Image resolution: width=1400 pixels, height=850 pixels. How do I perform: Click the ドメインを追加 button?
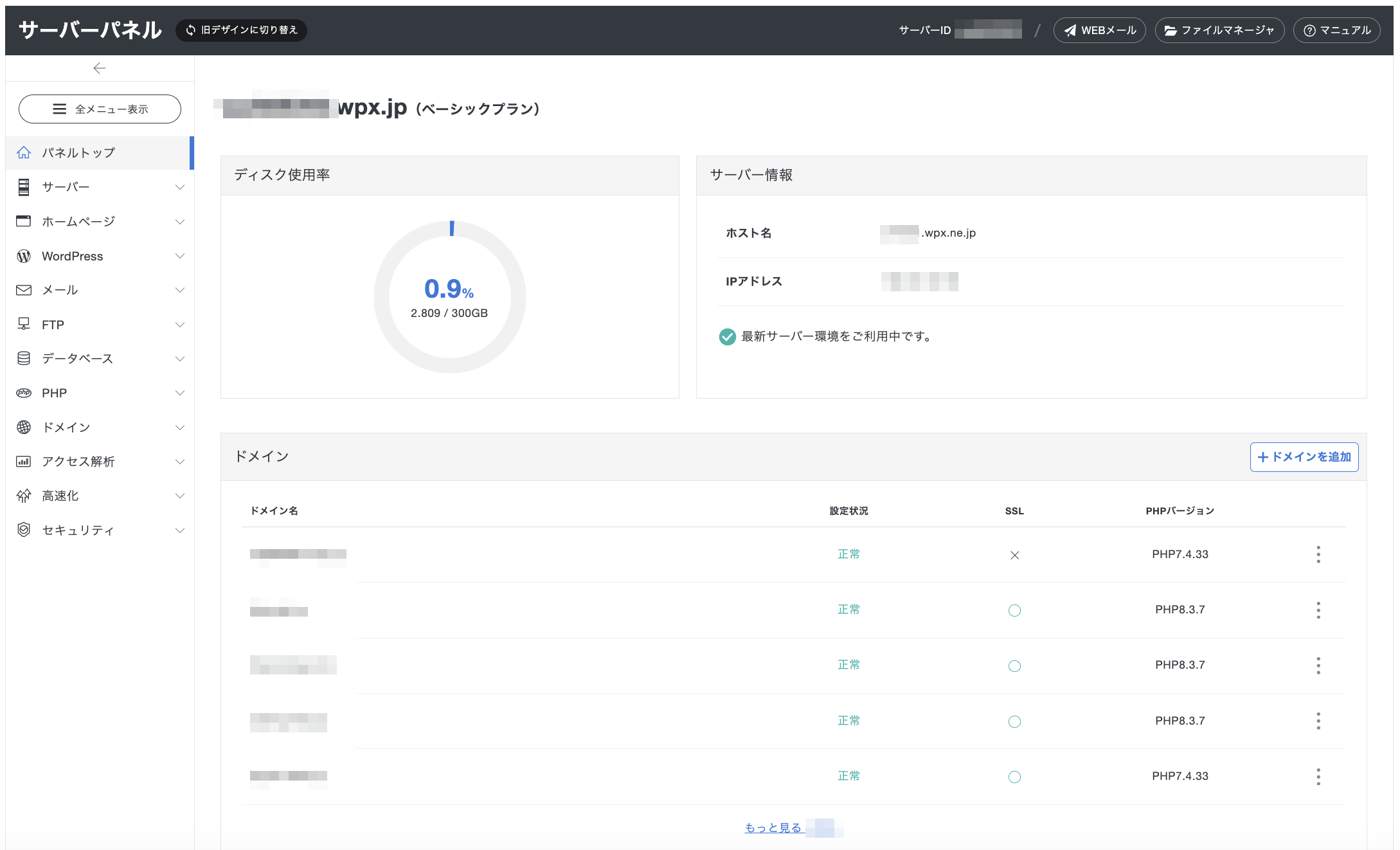(1304, 457)
